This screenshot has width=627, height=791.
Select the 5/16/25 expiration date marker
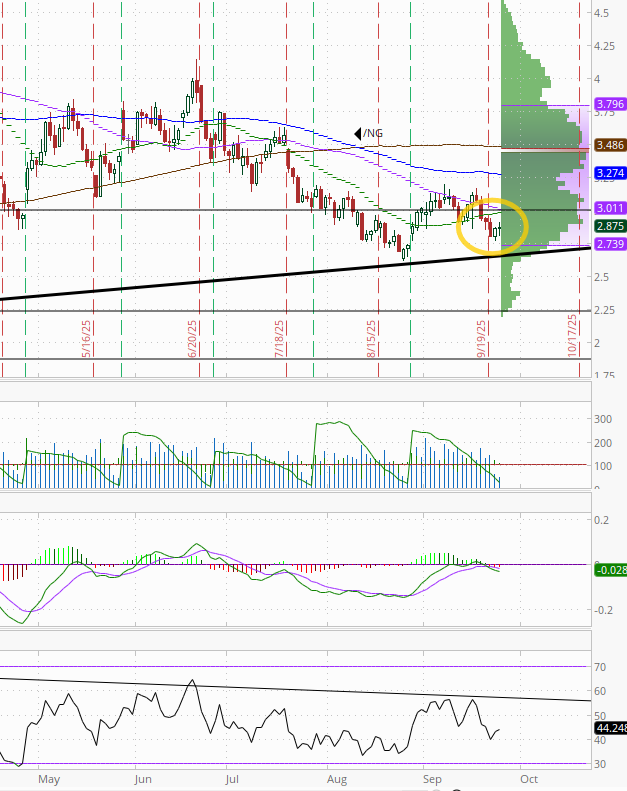click(86, 339)
